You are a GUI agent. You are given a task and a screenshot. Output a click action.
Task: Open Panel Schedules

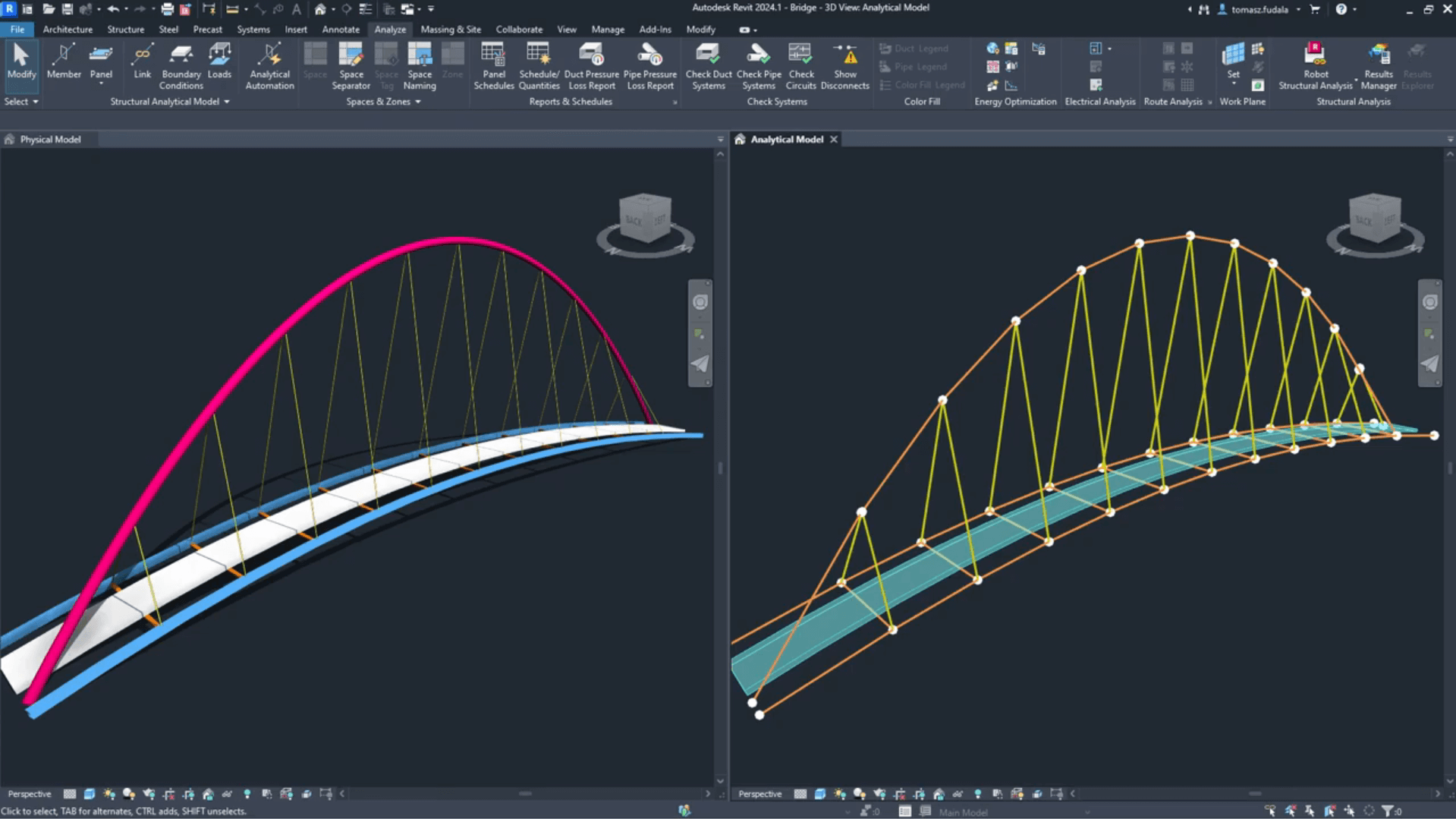[494, 67]
